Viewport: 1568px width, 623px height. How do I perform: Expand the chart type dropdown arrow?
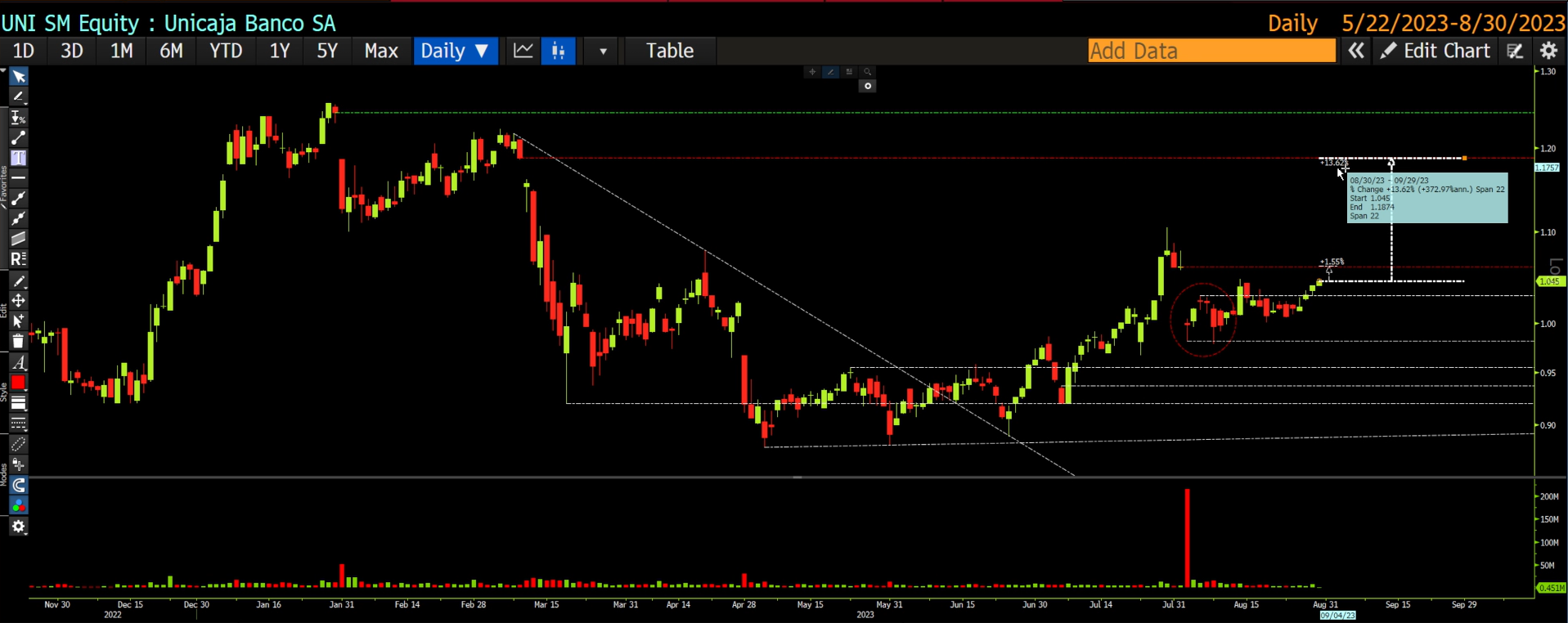[603, 51]
